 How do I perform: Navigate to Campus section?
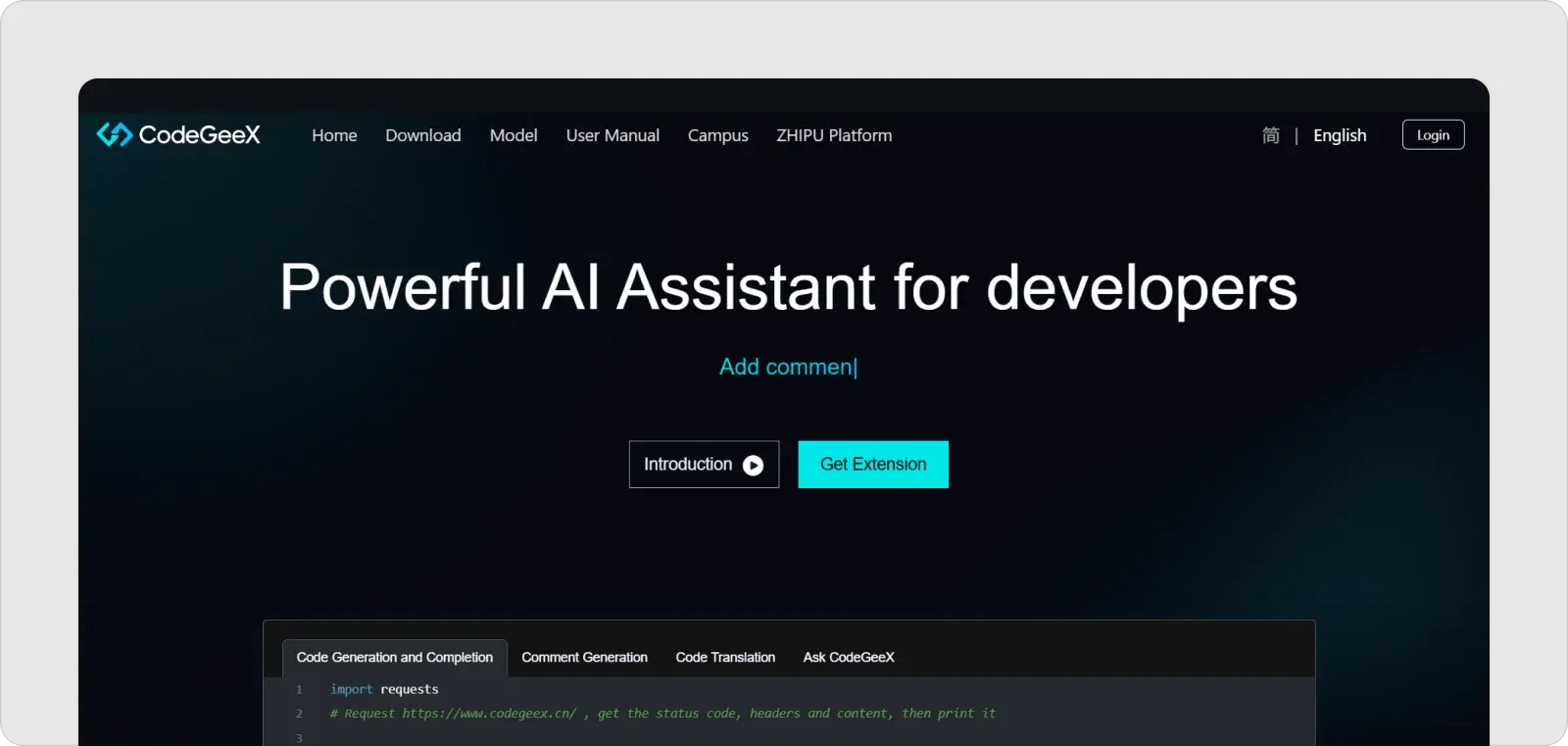[718, 135]
